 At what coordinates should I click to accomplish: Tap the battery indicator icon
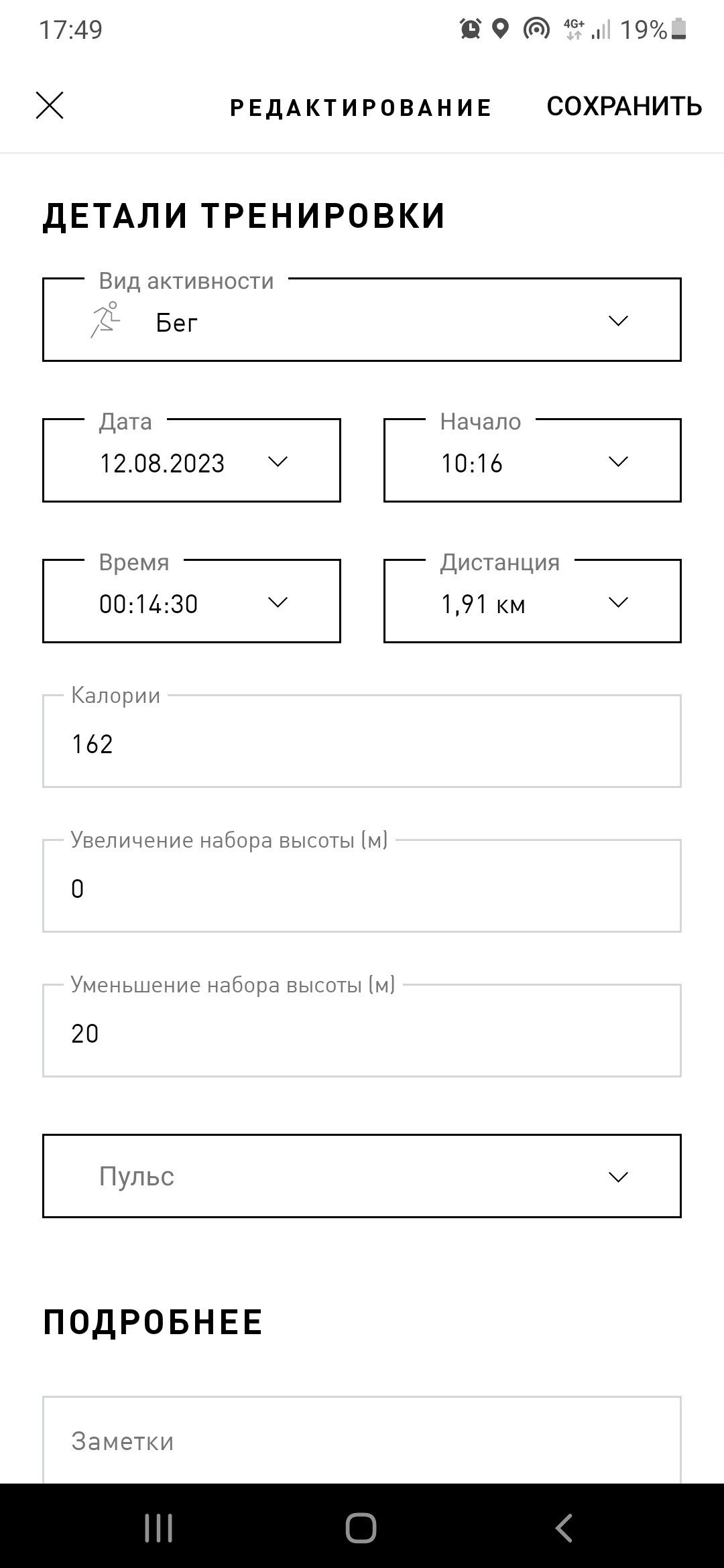679,29
